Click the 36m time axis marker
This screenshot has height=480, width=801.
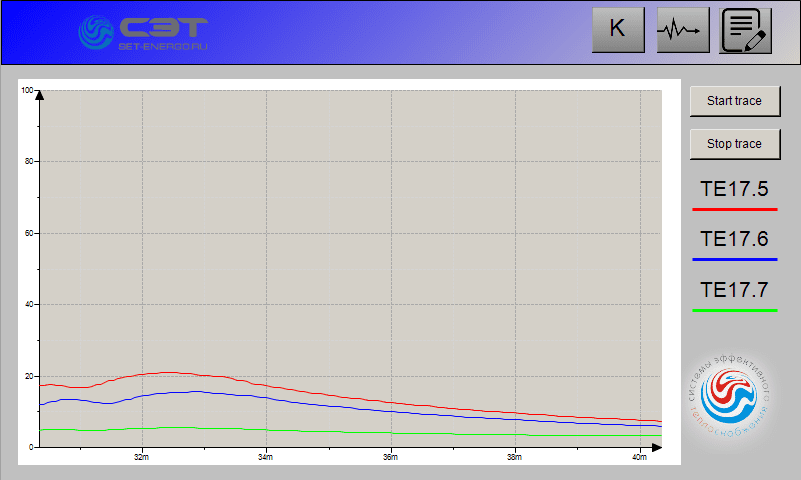[x=390, y=457]
